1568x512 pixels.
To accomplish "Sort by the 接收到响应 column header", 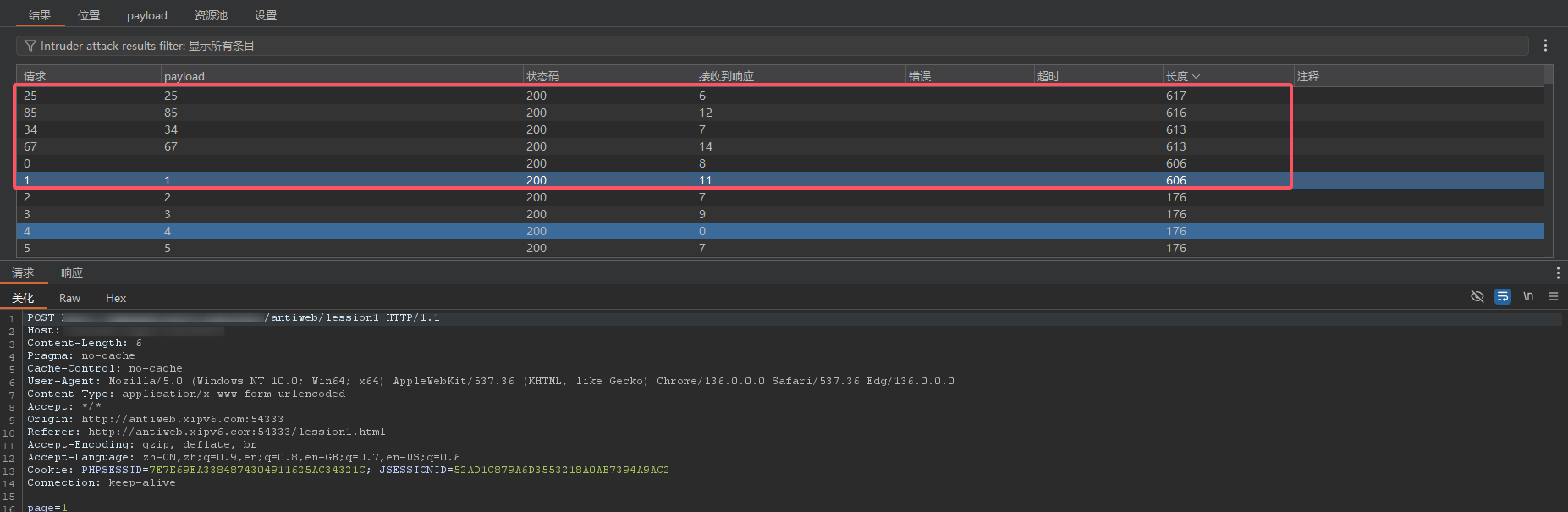I will point(726,76).
